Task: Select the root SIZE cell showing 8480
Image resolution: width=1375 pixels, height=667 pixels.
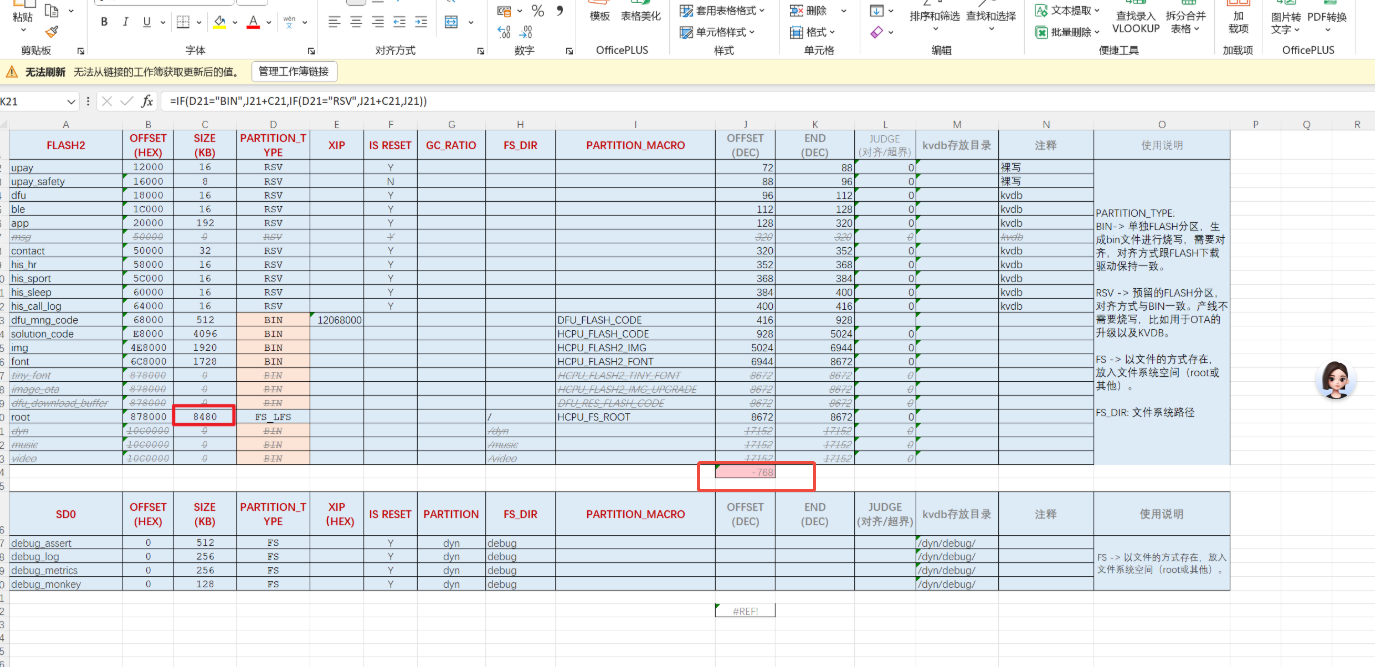Action: pyautogui.click(x=204, y=416)
